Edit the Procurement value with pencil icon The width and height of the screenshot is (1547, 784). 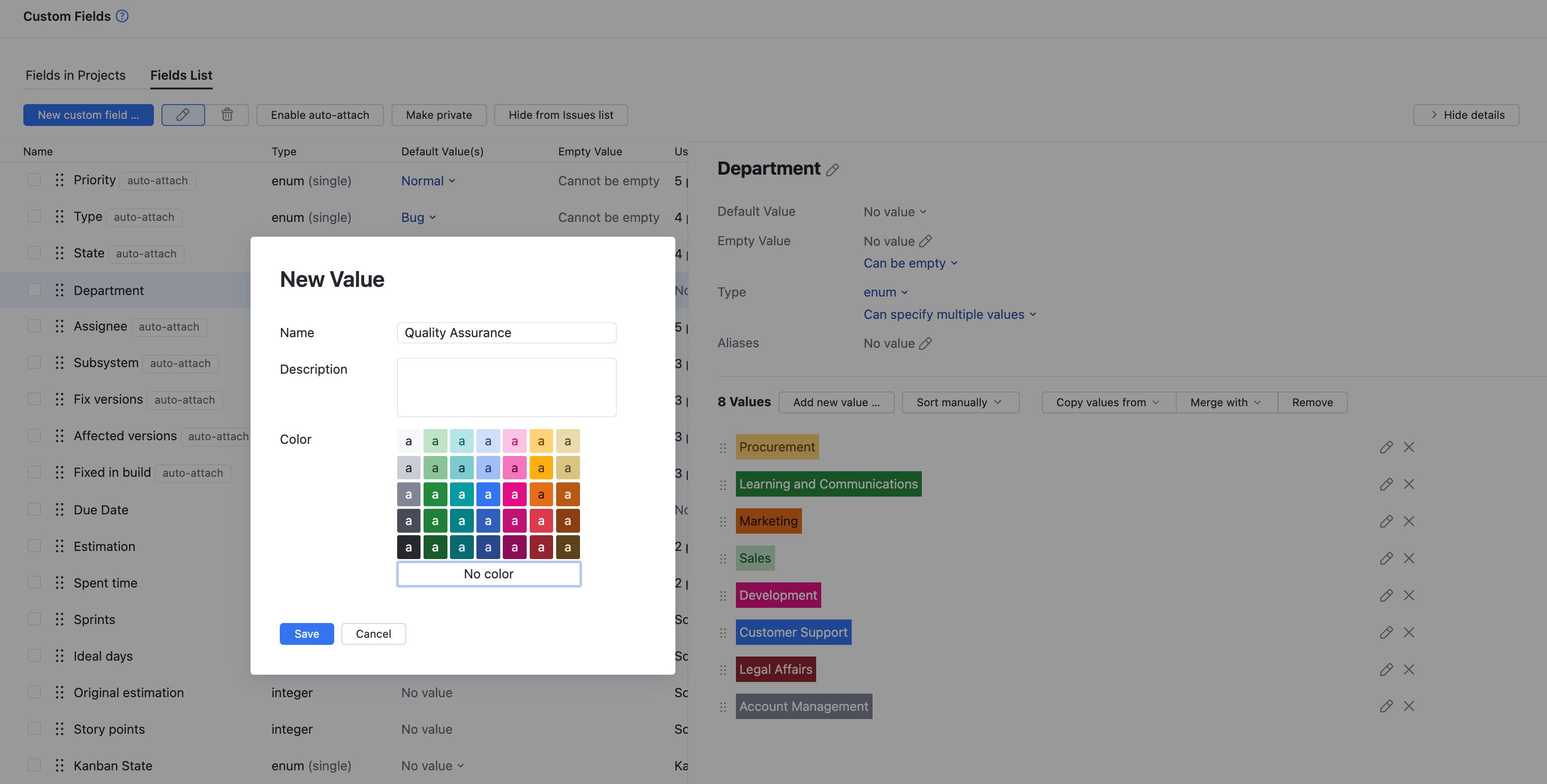(1385, 447)
